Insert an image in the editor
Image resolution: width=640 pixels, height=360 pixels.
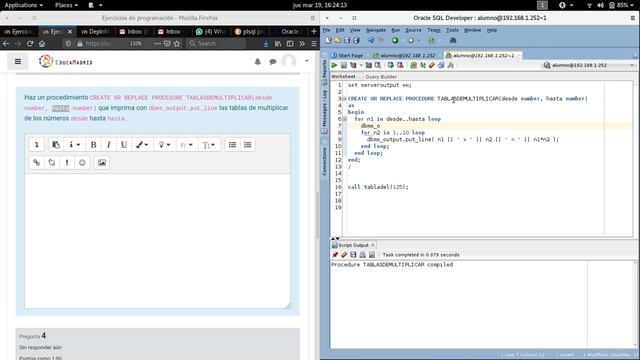click(x=102, y=162)
